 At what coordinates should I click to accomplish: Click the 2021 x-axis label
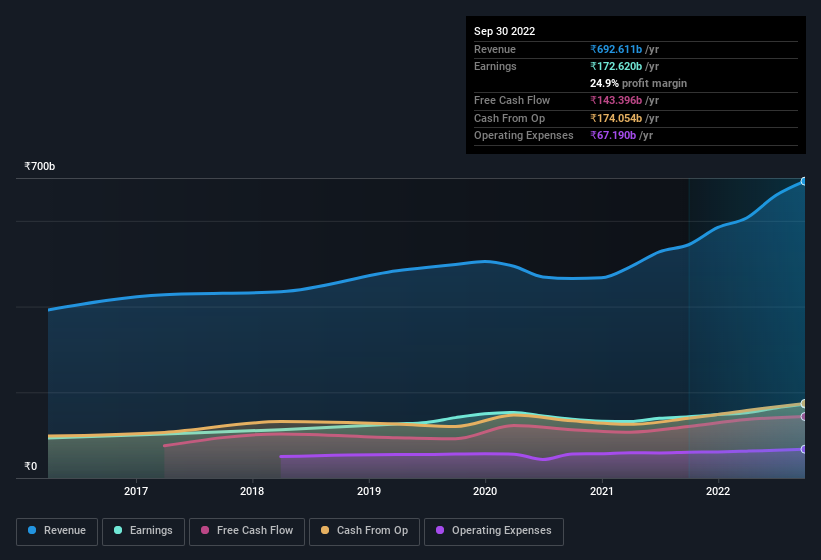602,491
